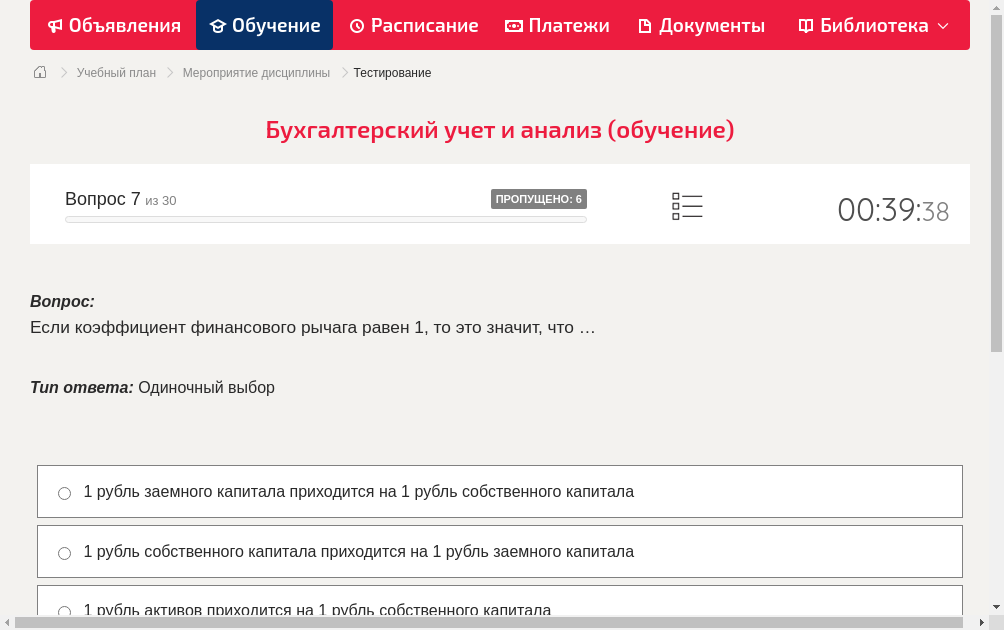Switch to the Расписание section
The width and height of the screenshot is (1004, 630).
[x=413, y=25]
